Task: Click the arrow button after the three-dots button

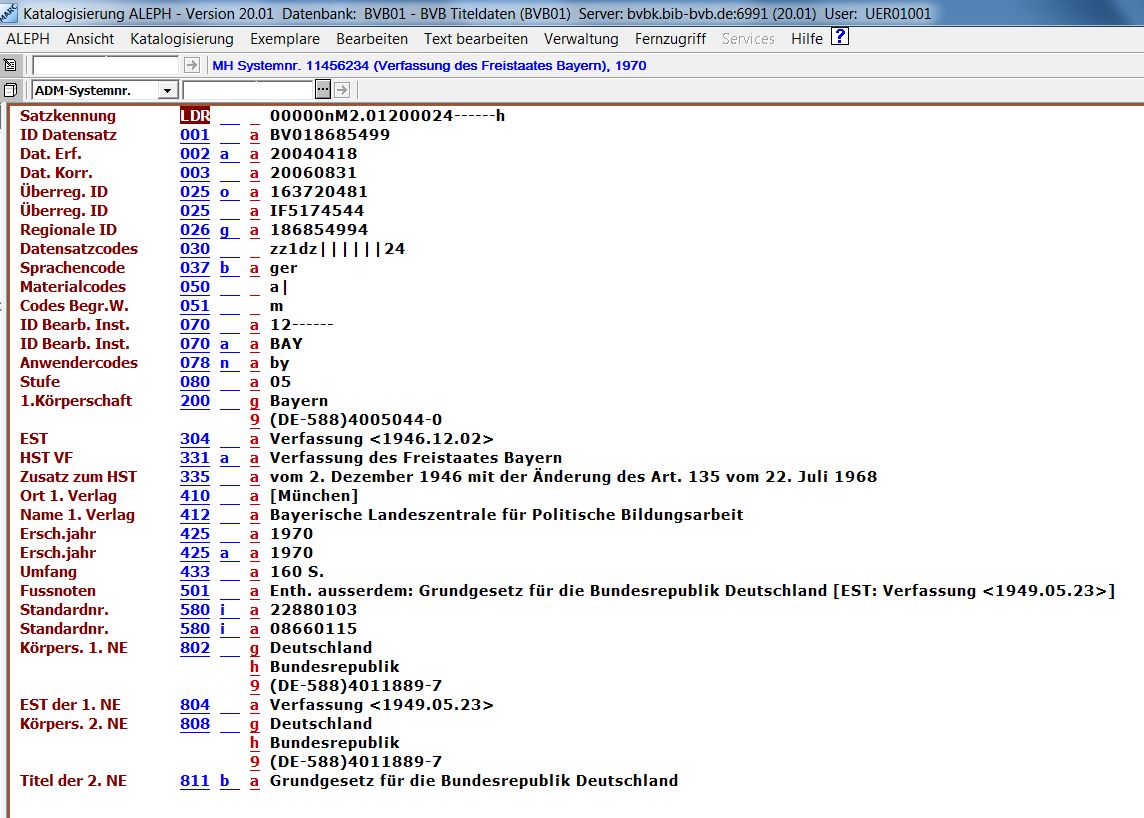Action: pyautogui.click(x=341, y=90)
